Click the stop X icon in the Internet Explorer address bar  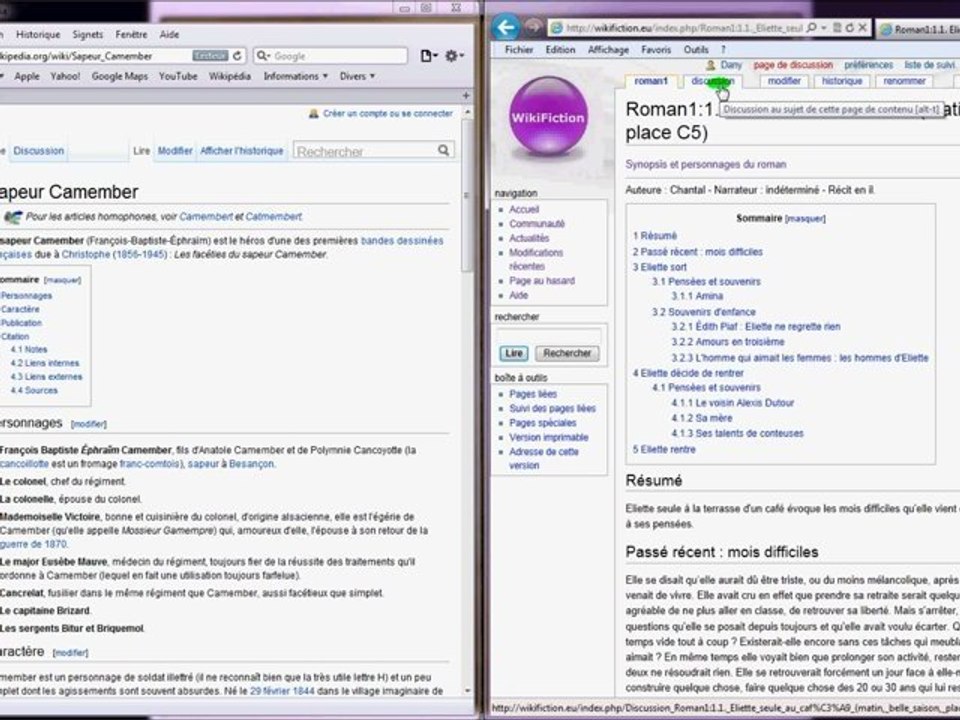862,28
